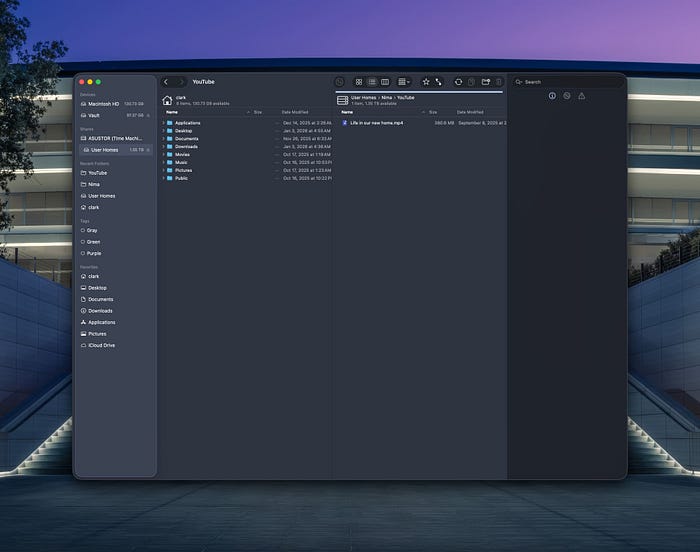Screen dimensions: 700x552
Task: Open the Favorites star toolbar button
Action: 426,82
